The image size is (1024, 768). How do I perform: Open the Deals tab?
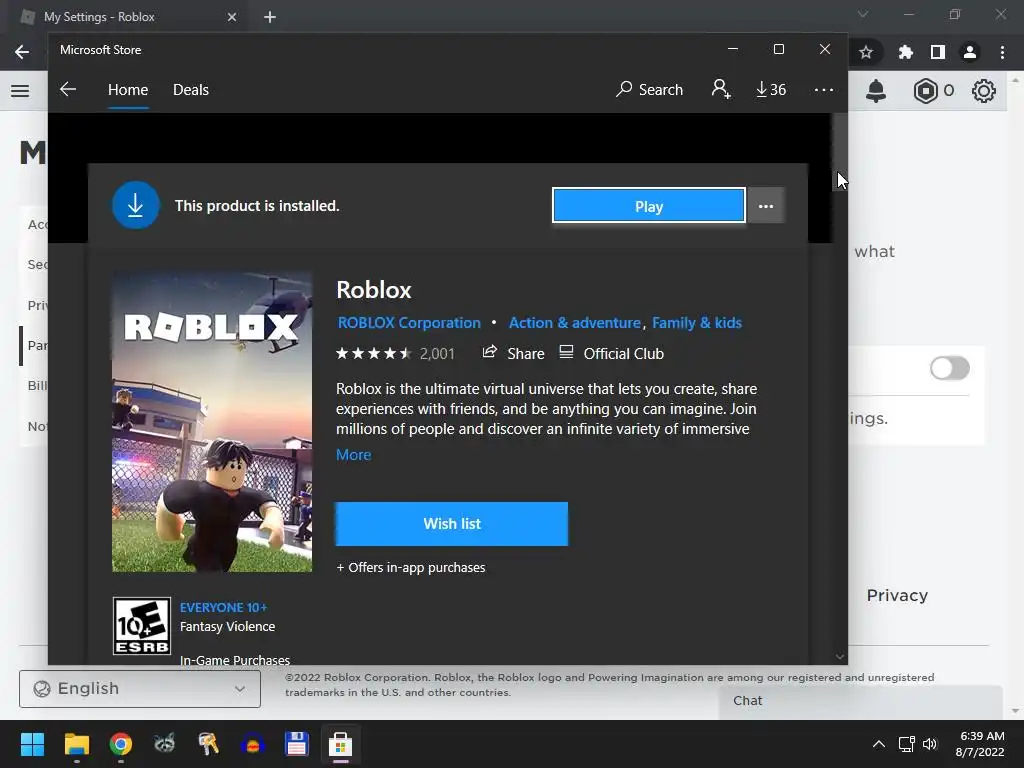(191, 89)
